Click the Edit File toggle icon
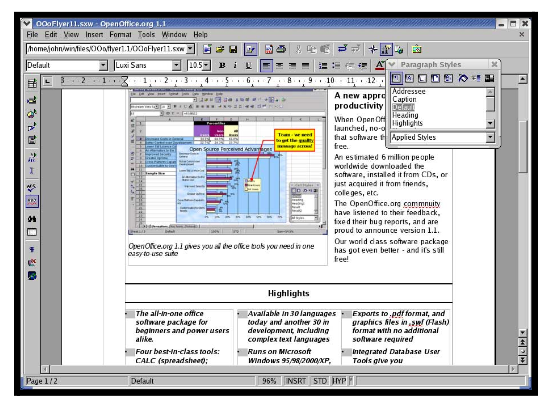548x403 pixels. click(251, 49)
